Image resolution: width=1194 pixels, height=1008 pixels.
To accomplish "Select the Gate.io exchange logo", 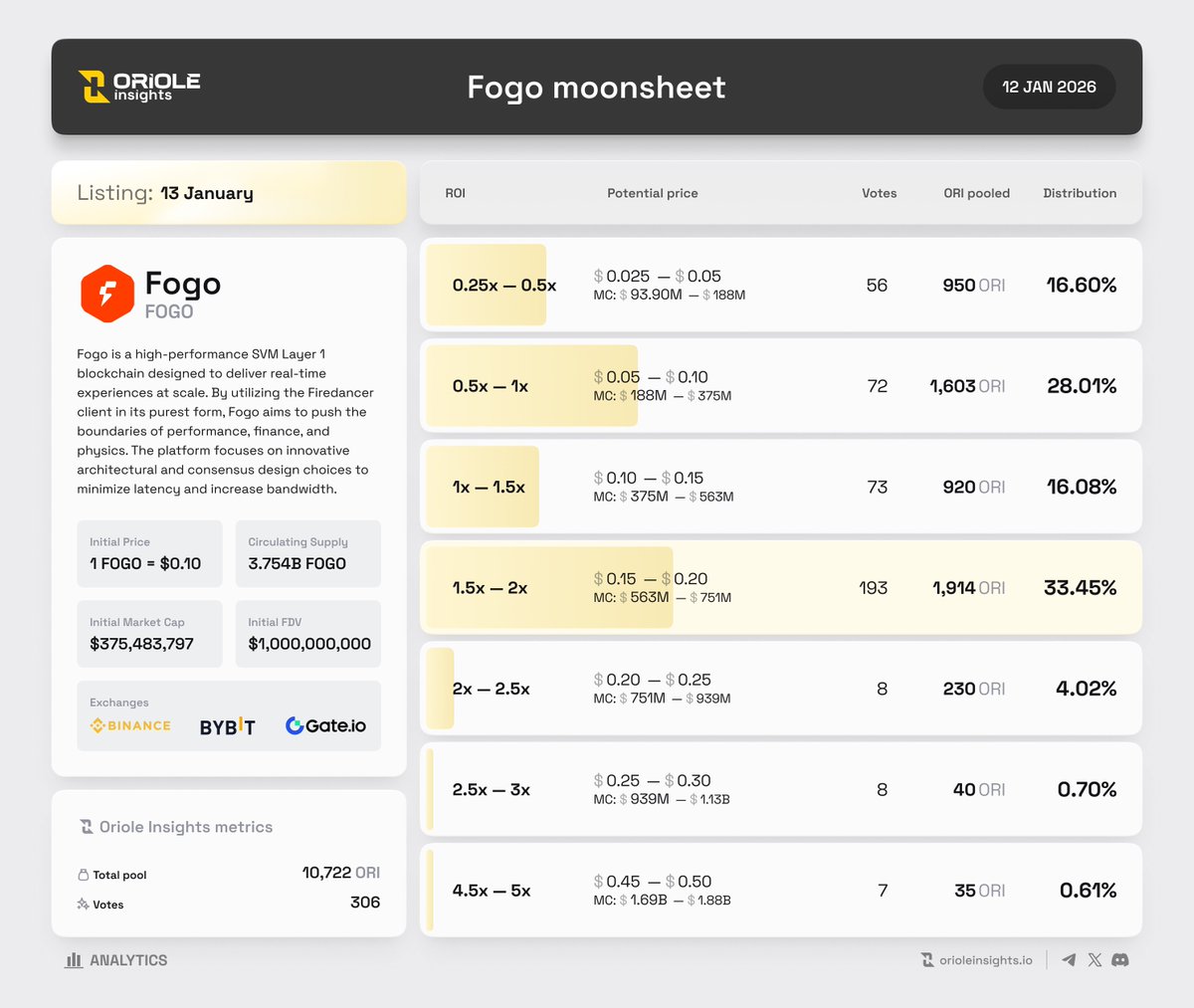I will [325, 725].
